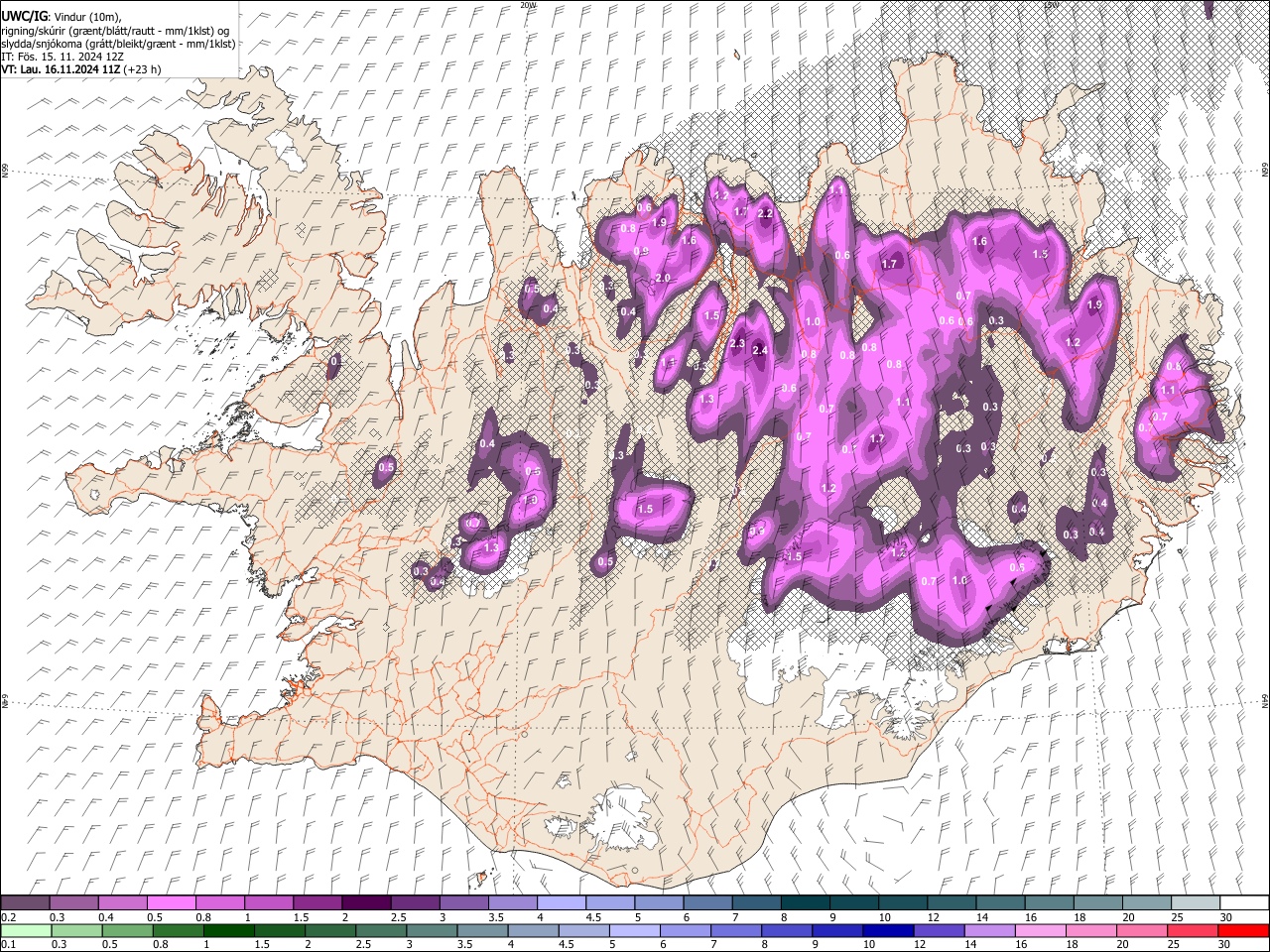
Task: Click the 12 label in the upper legend row
Action: (934, 917)
